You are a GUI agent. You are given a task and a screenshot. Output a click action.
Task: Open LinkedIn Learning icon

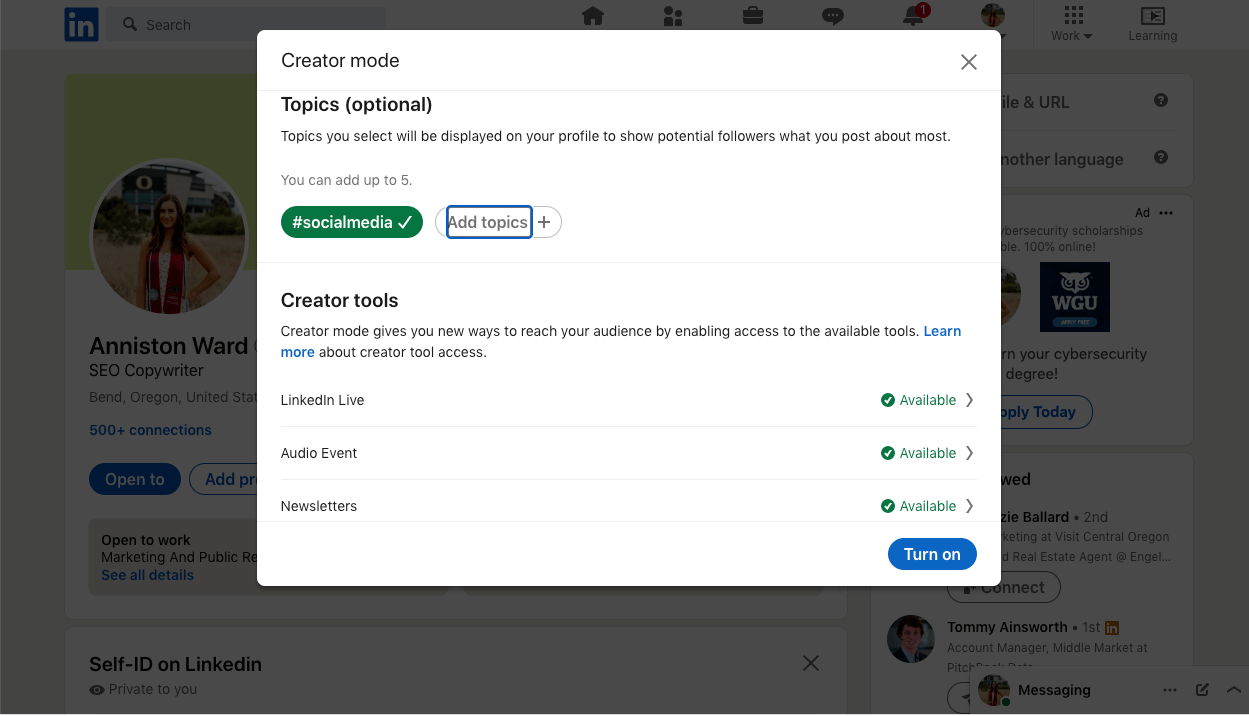[x=1152, y=17]
